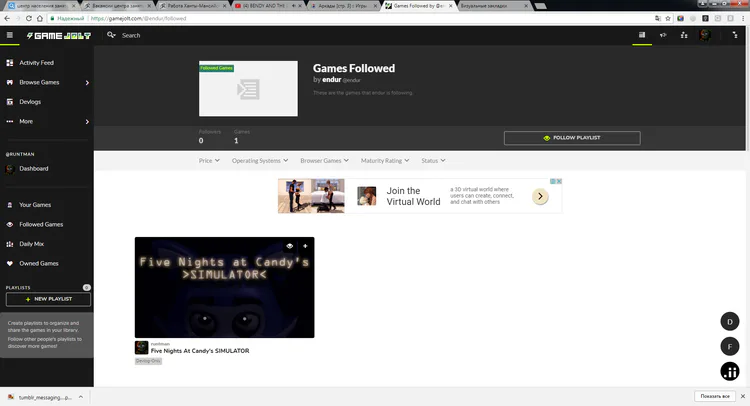Open the Browser Games filter dropdown
This screenshot has height=406, width=750.
324,161
